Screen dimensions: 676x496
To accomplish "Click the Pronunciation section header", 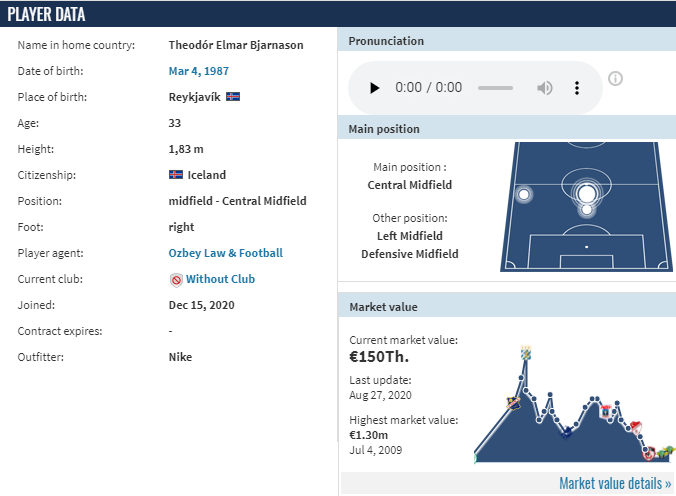I will click(386, 41).
